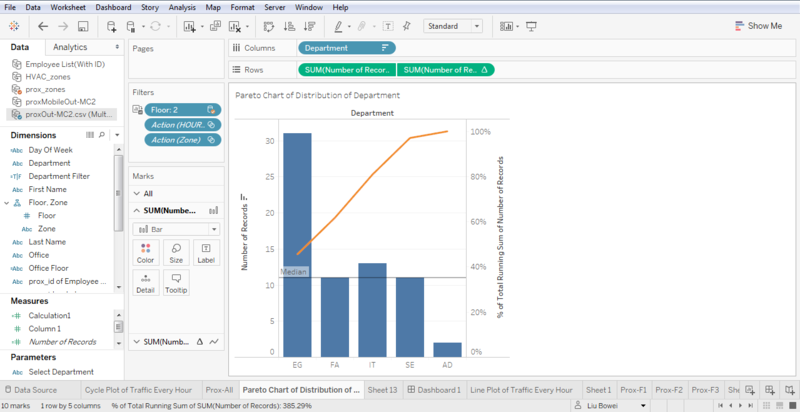
Task: Click the first SUM(Number of Recor.. pill on Rows
Action: [347, 70]
